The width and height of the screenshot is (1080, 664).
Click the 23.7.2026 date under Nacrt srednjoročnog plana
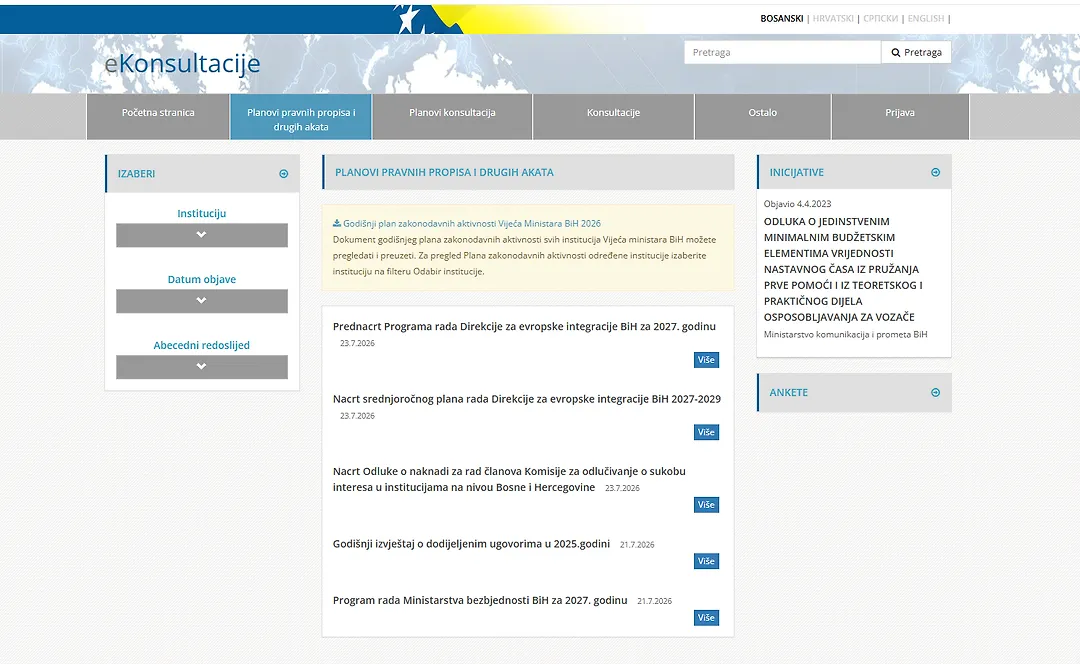[x=357, y=416]
